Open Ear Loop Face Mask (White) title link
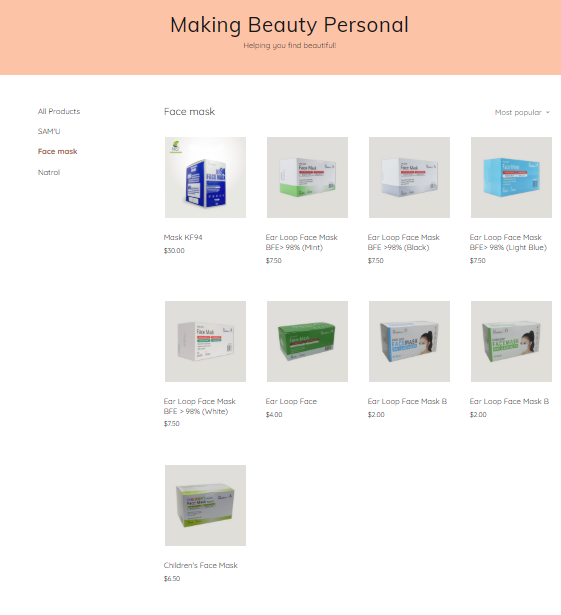 coord(199,406)
